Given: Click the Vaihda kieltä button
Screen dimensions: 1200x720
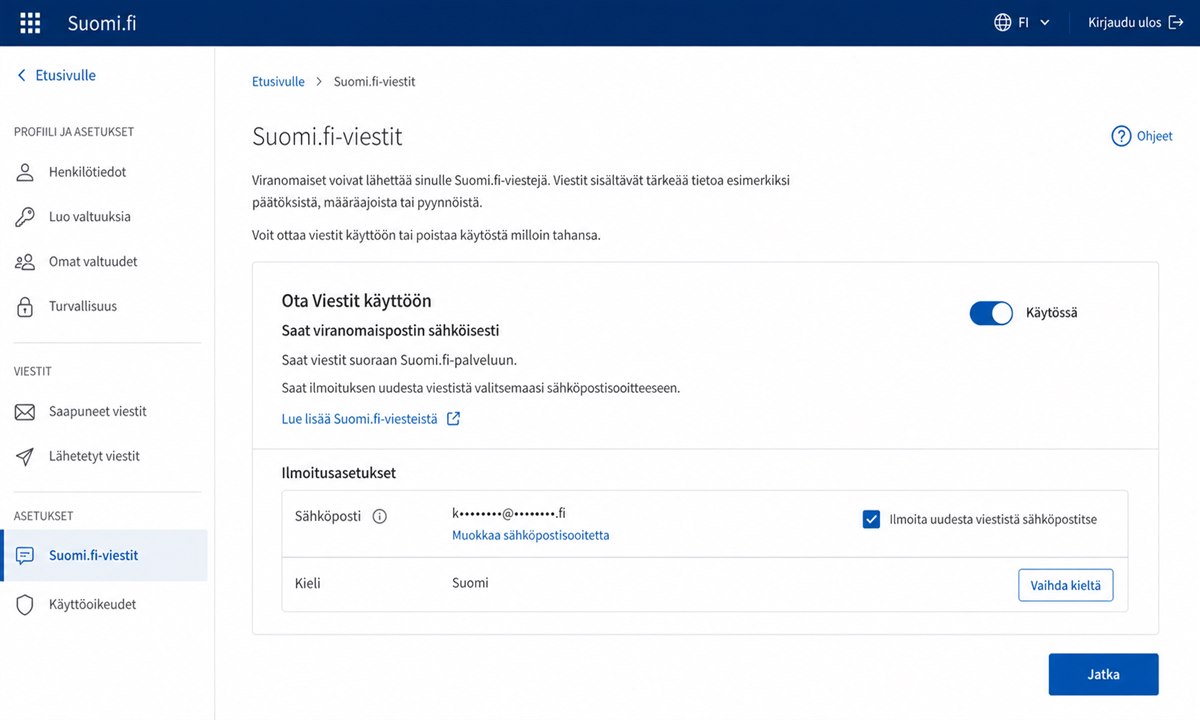Looking at the screenshot, I should 1065,585.
